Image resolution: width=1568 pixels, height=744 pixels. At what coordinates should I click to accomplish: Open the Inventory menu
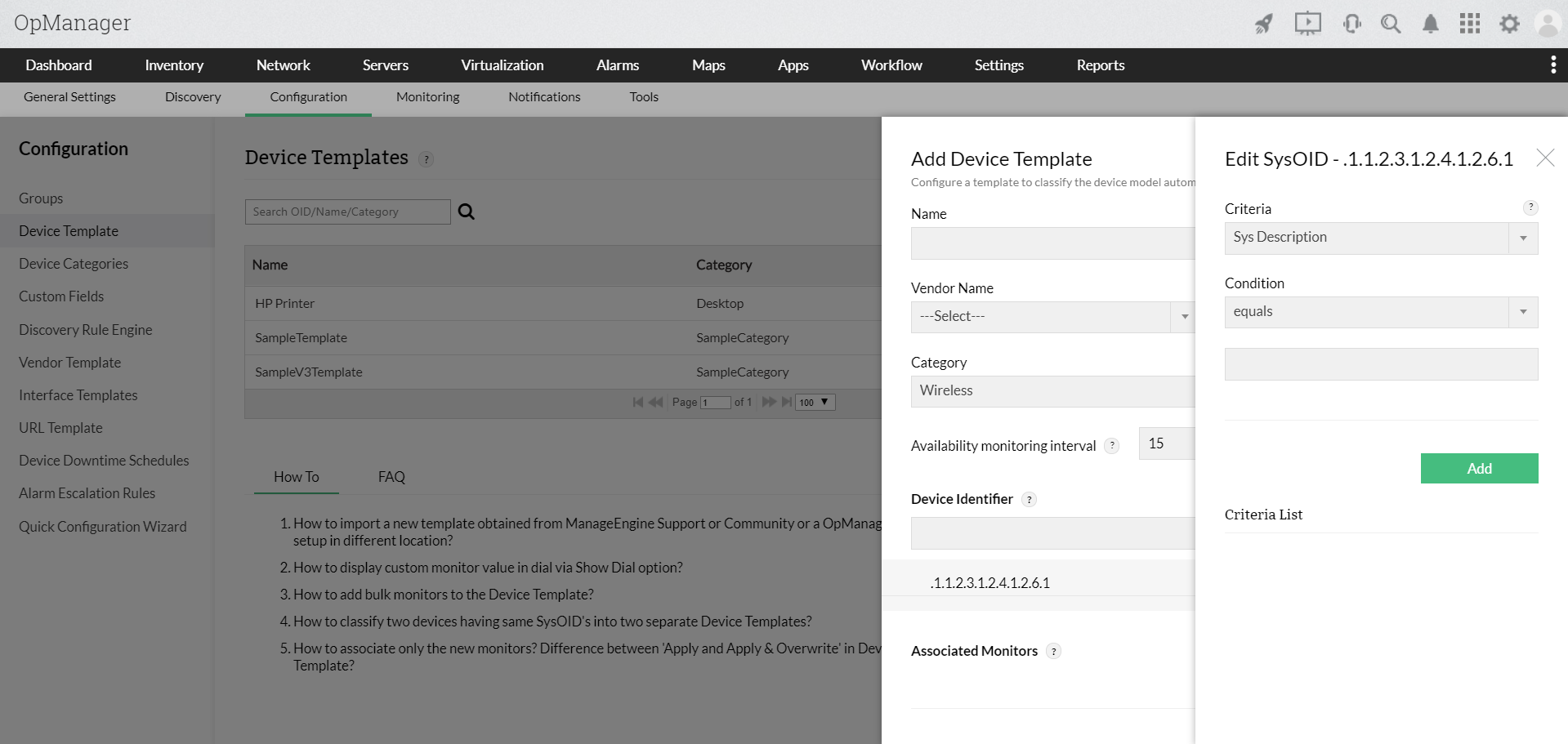click(174, 65)
